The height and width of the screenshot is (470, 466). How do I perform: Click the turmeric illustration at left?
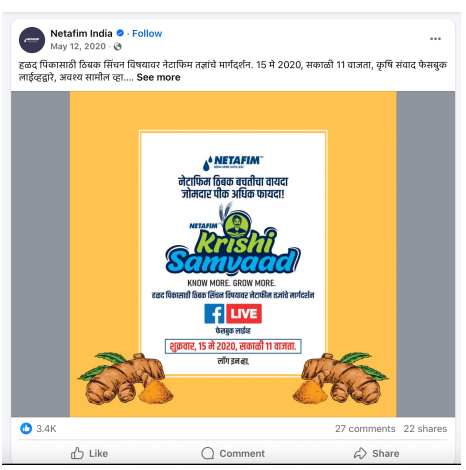tap(126, 378)
